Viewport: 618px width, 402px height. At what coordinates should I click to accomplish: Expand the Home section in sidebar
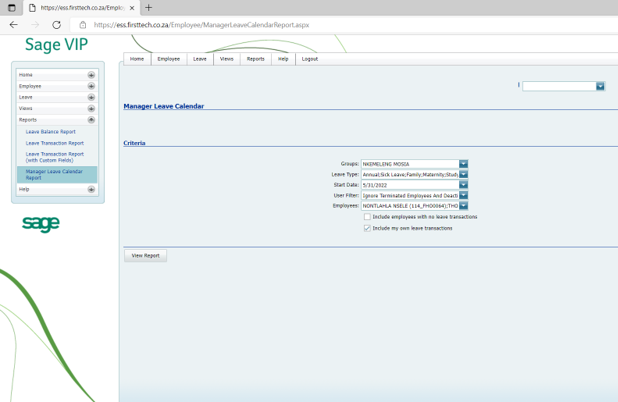pyautogui.click(x=91, y=75)
